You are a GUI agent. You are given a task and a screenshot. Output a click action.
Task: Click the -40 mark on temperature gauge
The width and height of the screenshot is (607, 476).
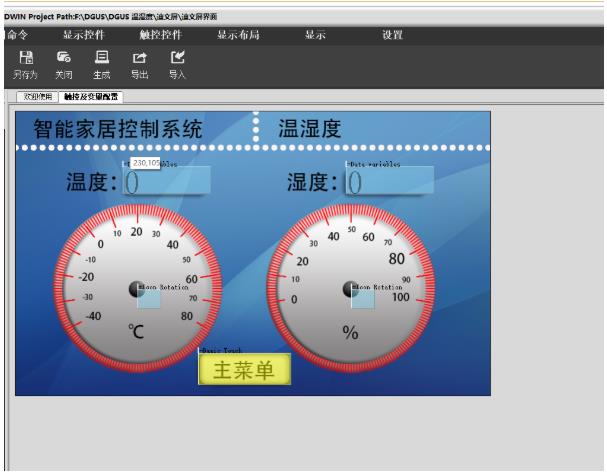point(93,316)
